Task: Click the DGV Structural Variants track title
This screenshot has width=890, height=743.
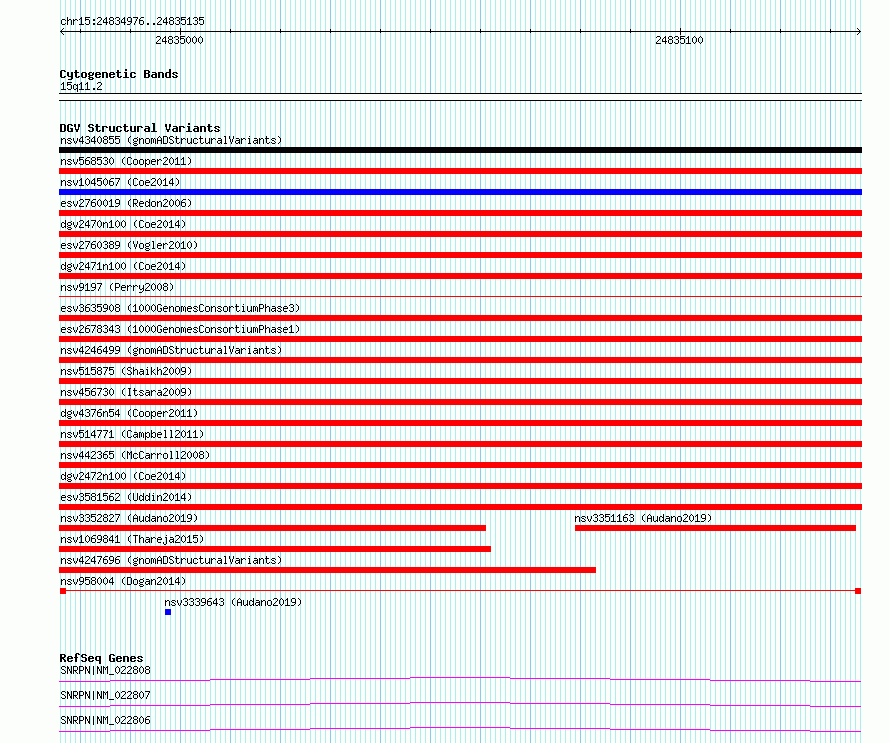Action: [140, 128]
